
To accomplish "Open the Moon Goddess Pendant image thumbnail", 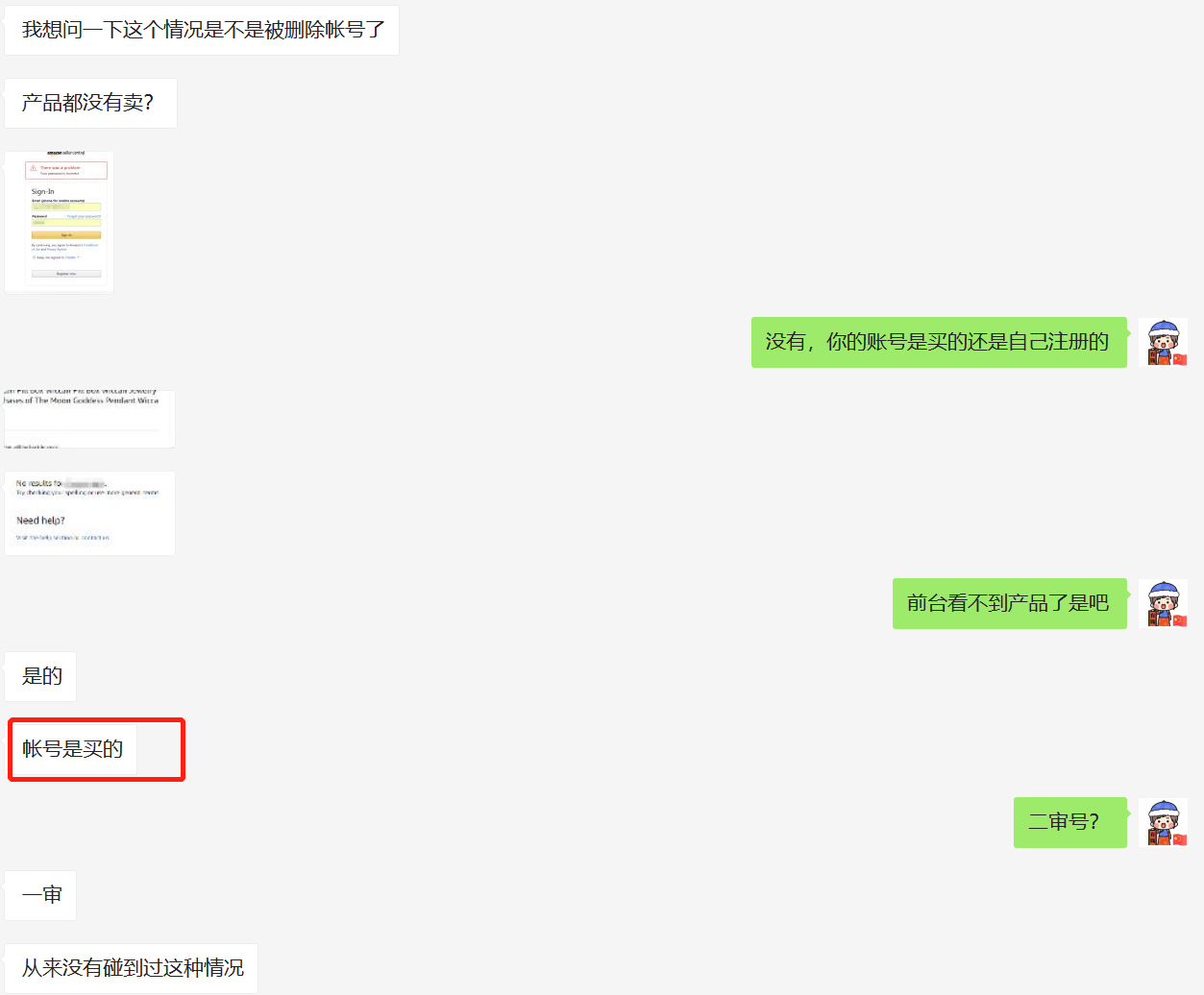I will click(x=89, y=419).
